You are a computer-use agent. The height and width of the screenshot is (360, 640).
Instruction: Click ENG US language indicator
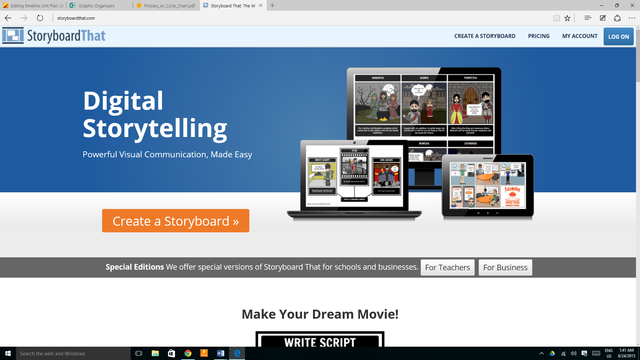coord(609,353)
